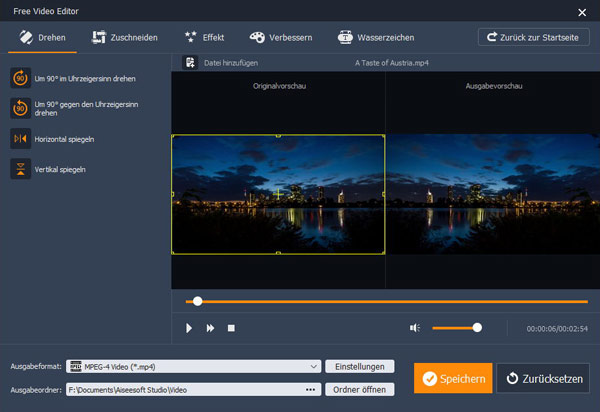
Task: Click the Originalvorschau video frame
Action: click(278, 194)
